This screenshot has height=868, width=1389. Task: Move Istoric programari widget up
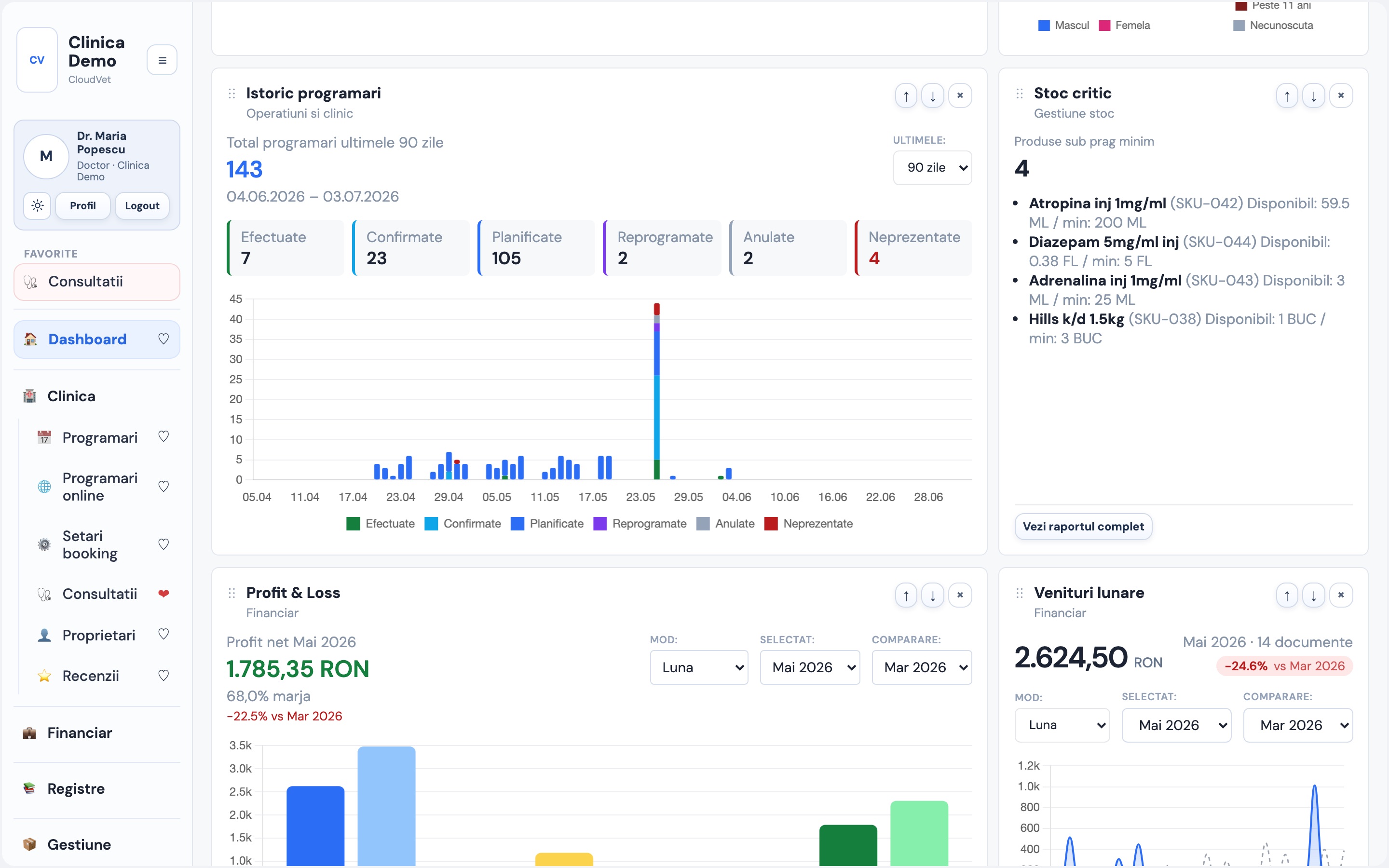906,95
